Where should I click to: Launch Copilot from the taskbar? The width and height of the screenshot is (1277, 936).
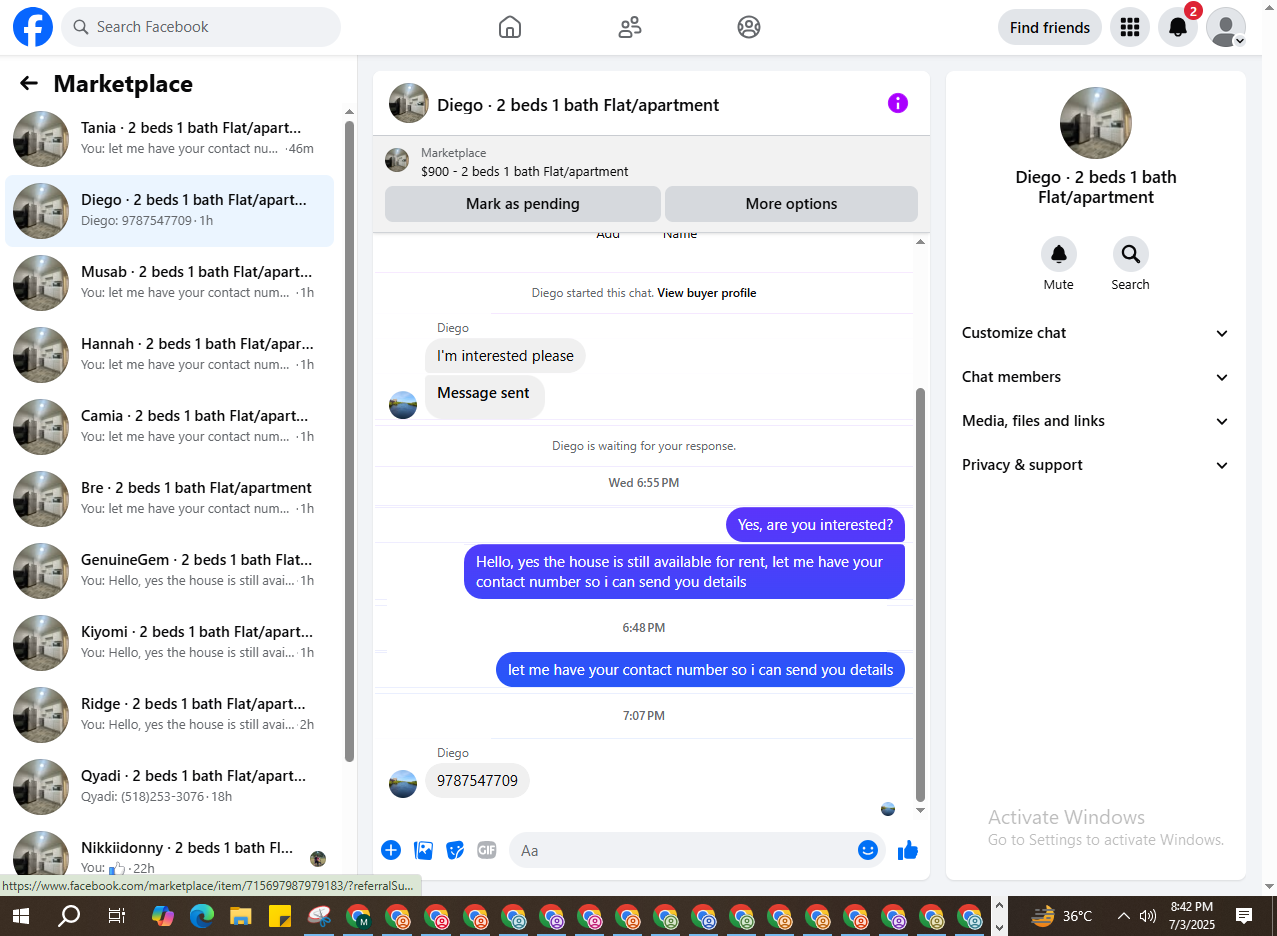pos(162,916)
